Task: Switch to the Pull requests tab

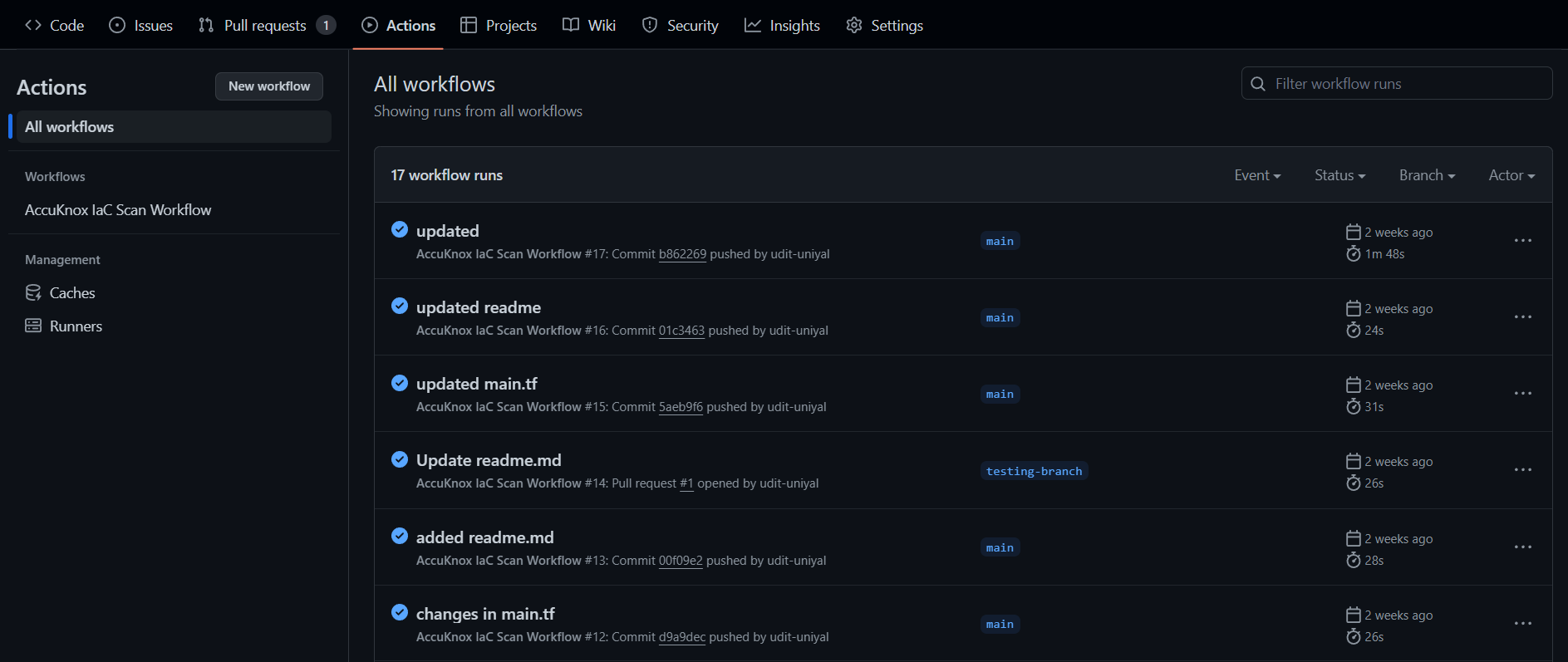Action: (266, 25)
